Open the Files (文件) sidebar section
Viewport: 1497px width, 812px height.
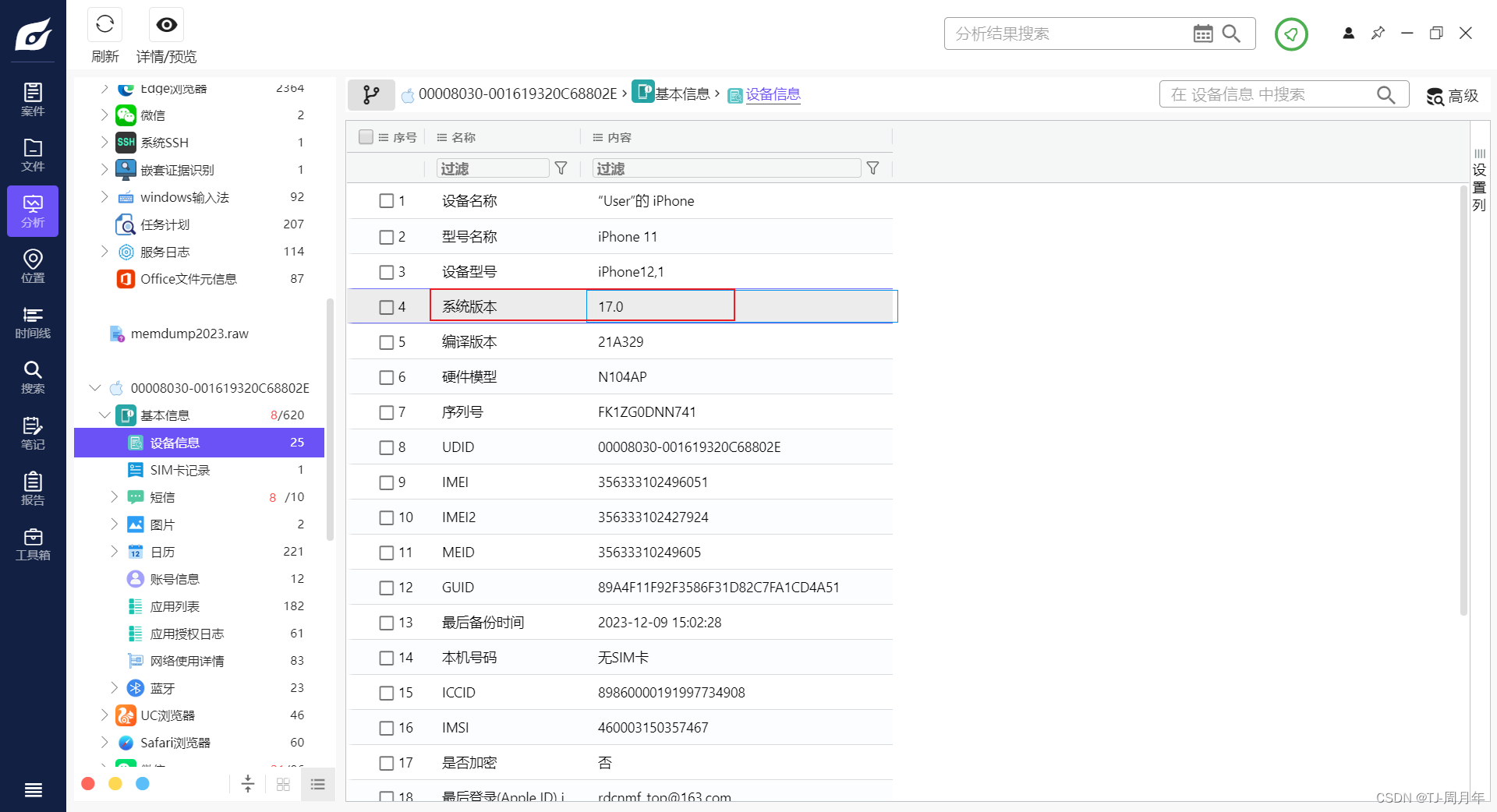pos(33,155)
